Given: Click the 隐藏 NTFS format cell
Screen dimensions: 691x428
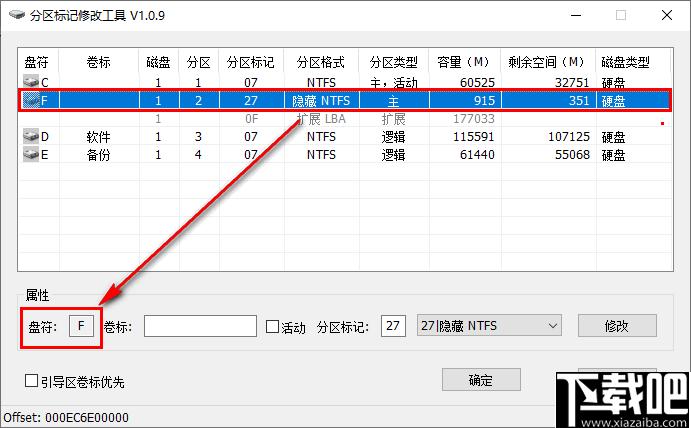Looking at the screenshot, I should (x=321, y=101).
